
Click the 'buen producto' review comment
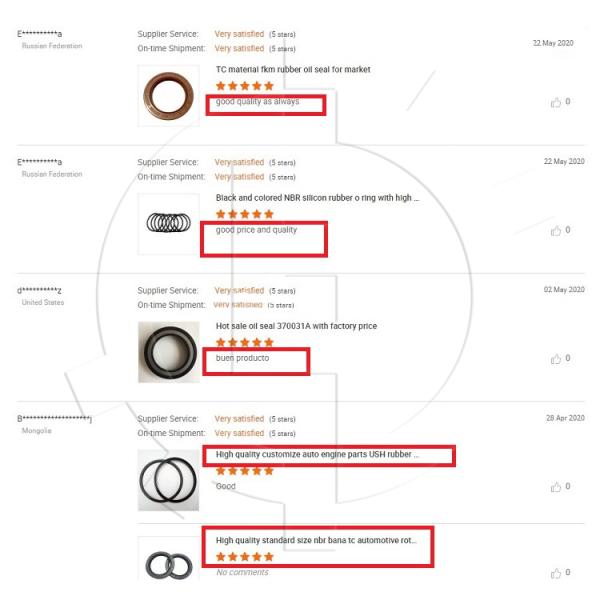coord(242,358)
